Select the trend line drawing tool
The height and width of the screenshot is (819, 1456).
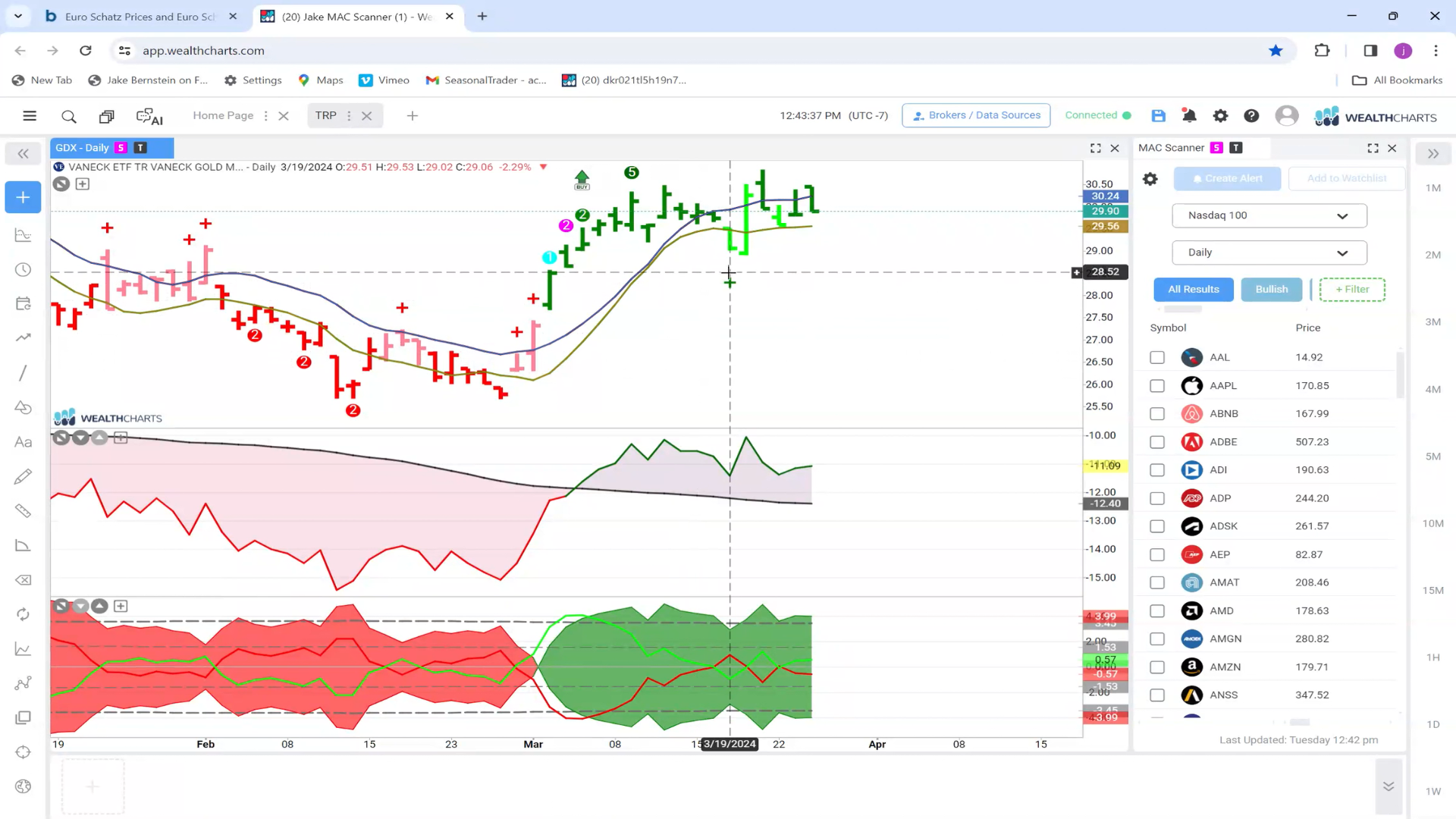pyautogui.click(x=23, y=372)
